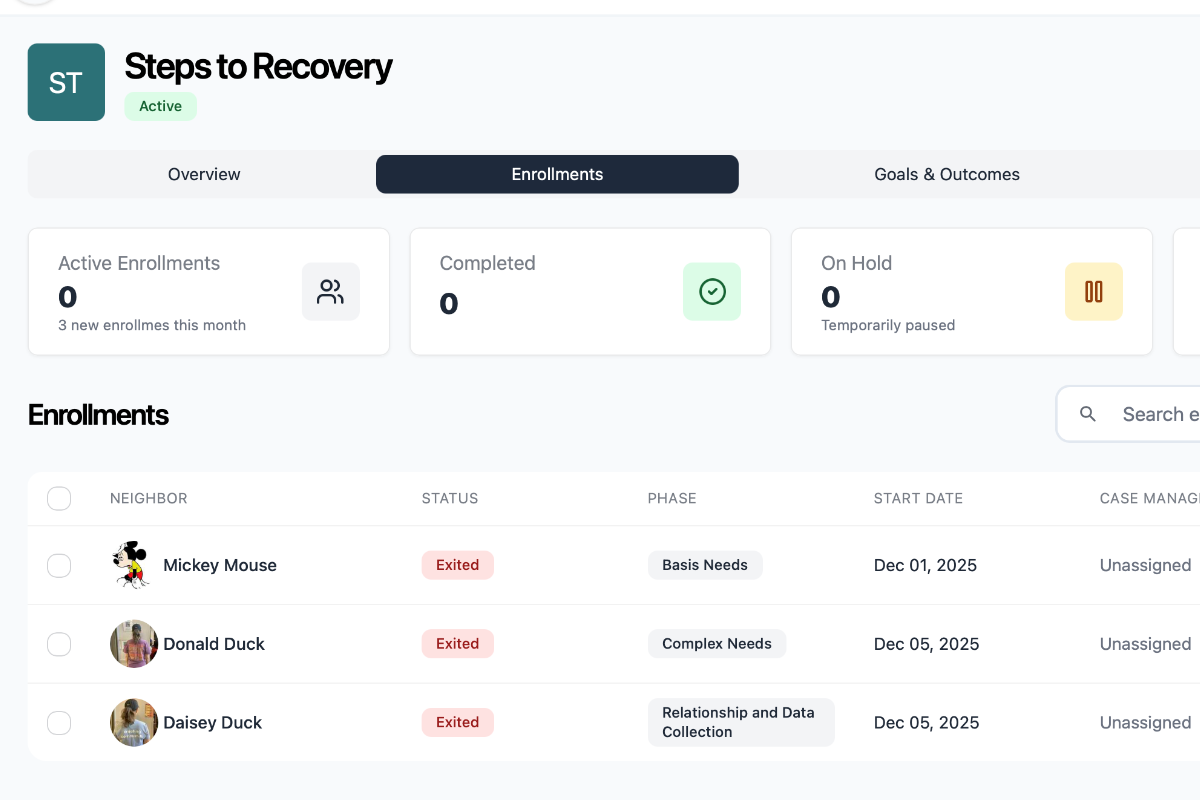The image size is (1200, 800).
Task: Click the On Hold pause icon
Action: 1094,292
